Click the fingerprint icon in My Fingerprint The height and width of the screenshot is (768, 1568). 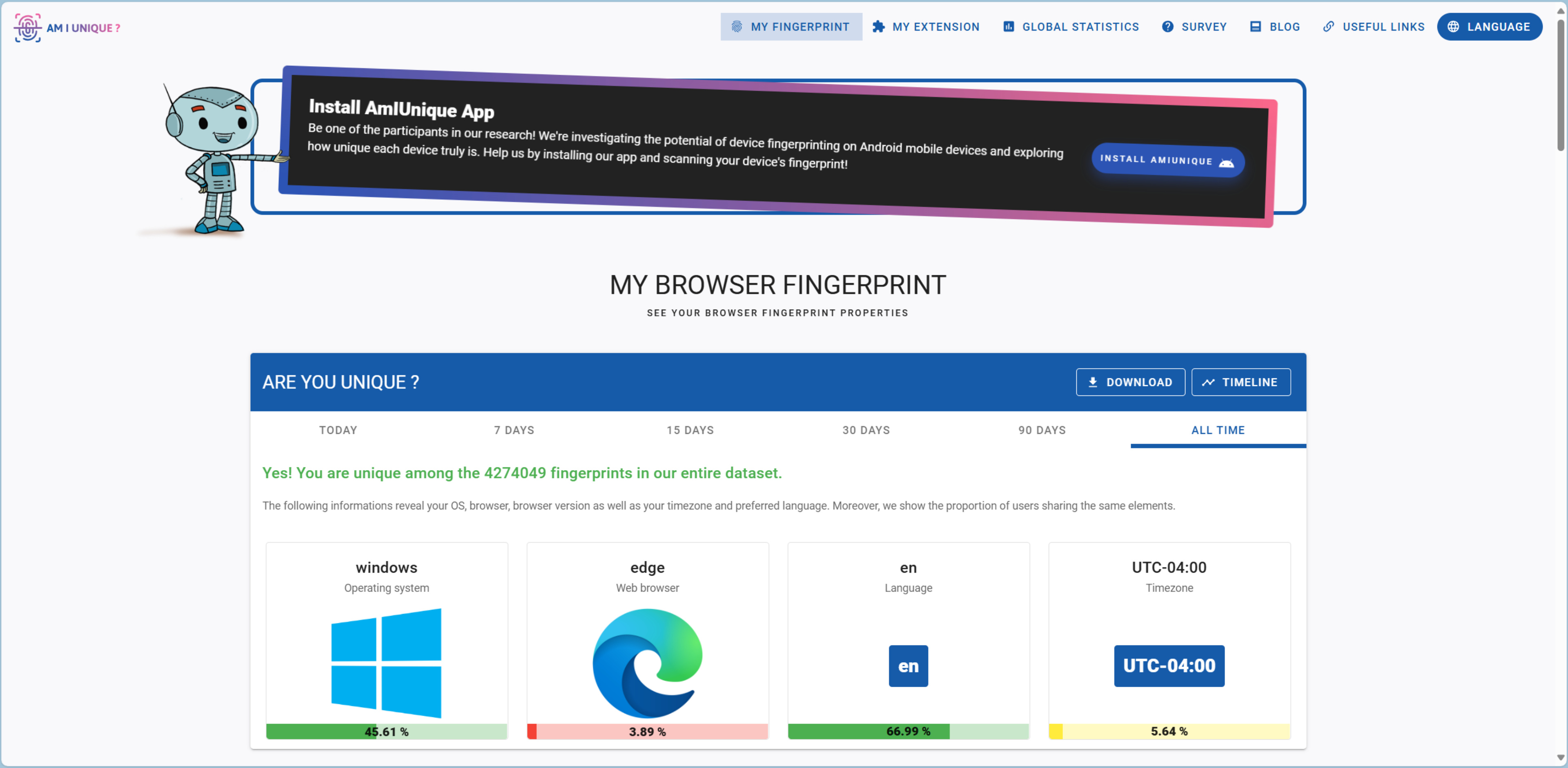(737, 27)
